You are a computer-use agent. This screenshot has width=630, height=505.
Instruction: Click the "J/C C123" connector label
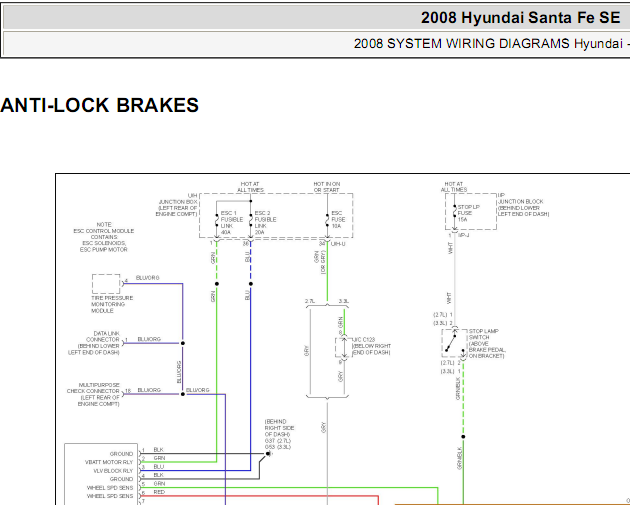(x=371, y=346)
